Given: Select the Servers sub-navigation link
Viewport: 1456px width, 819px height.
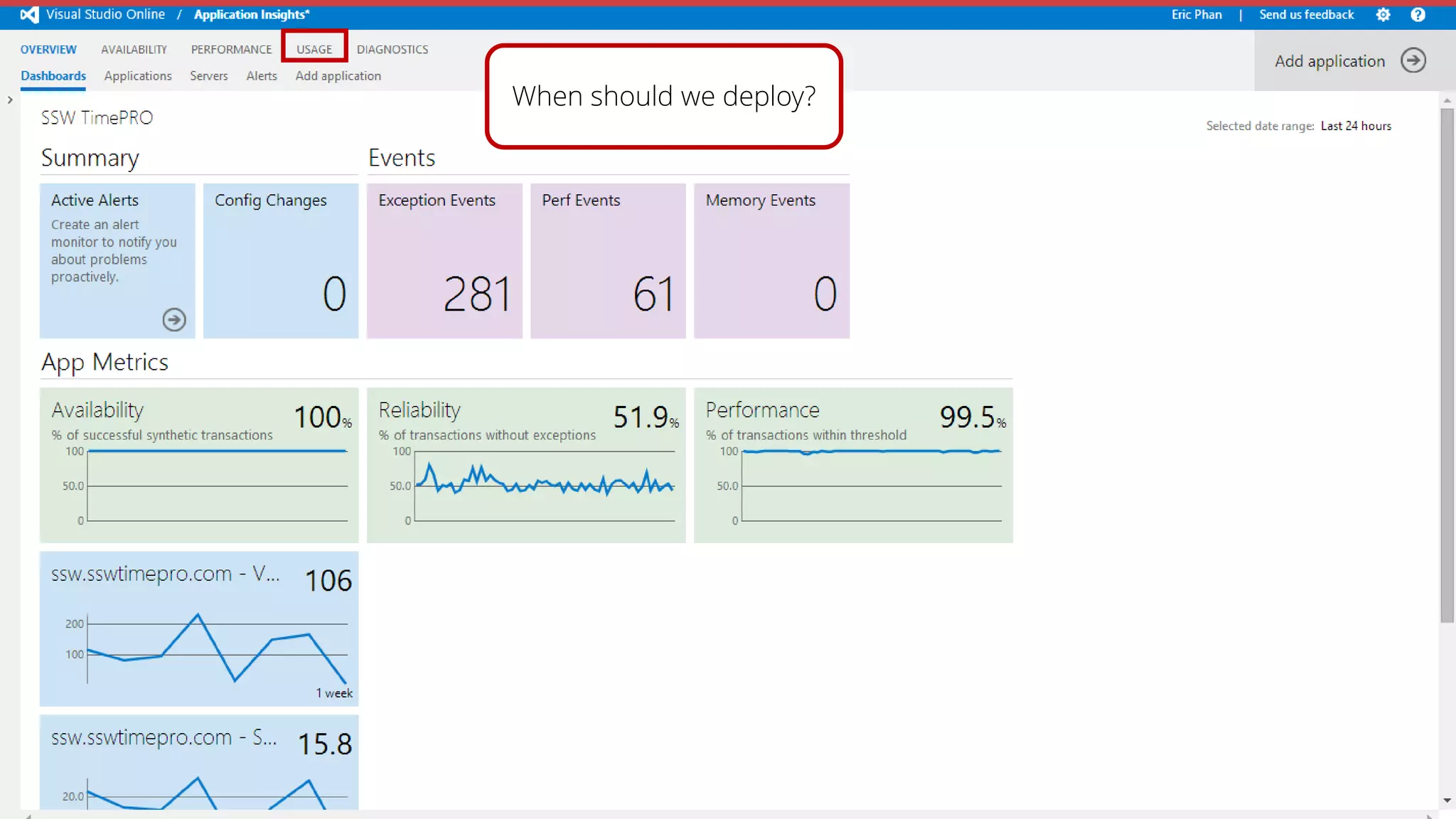Looking at the screenshot, I should (208, 76).
